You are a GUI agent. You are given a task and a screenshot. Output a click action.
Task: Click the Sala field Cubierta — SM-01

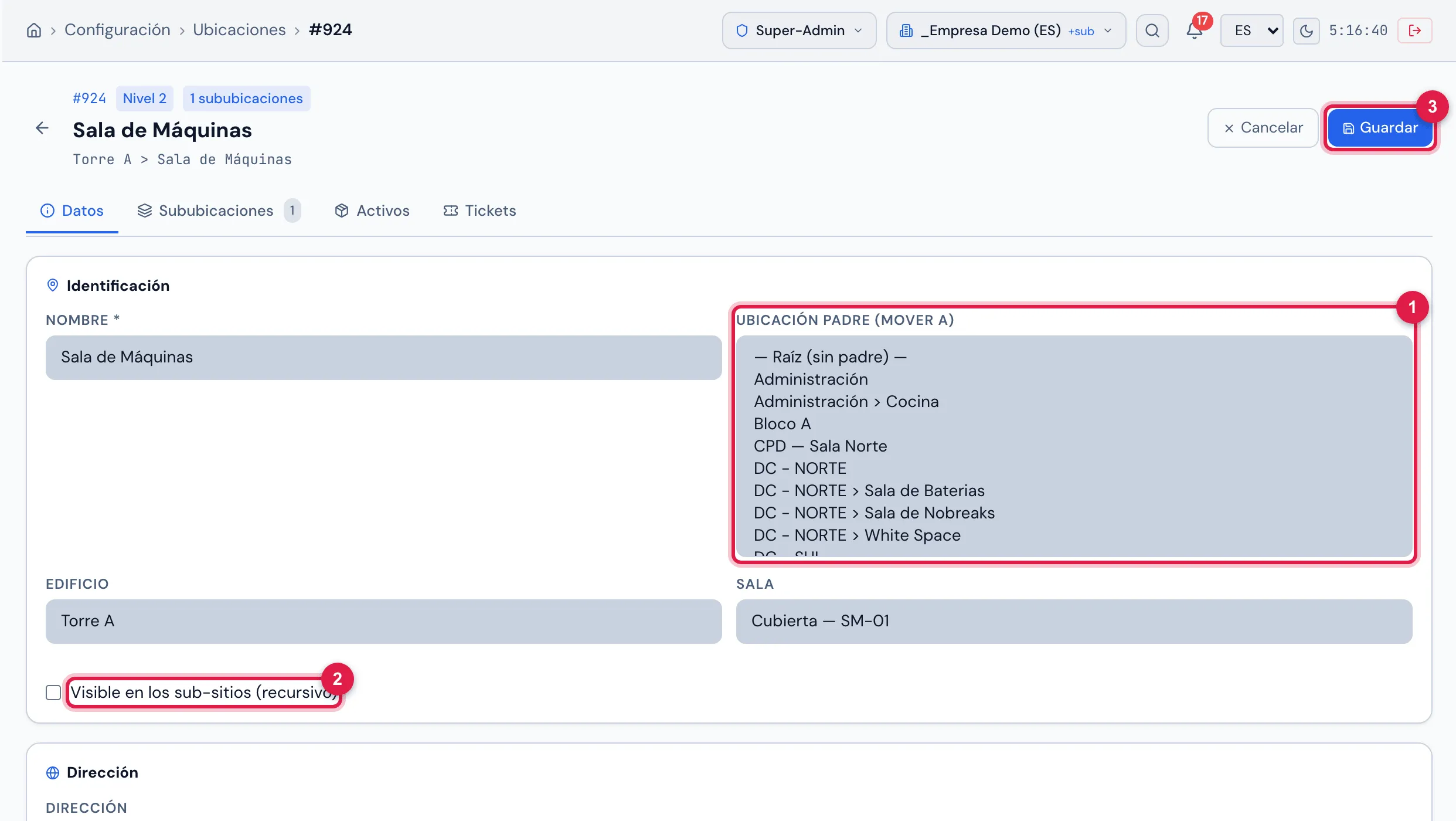(1074, 622)
